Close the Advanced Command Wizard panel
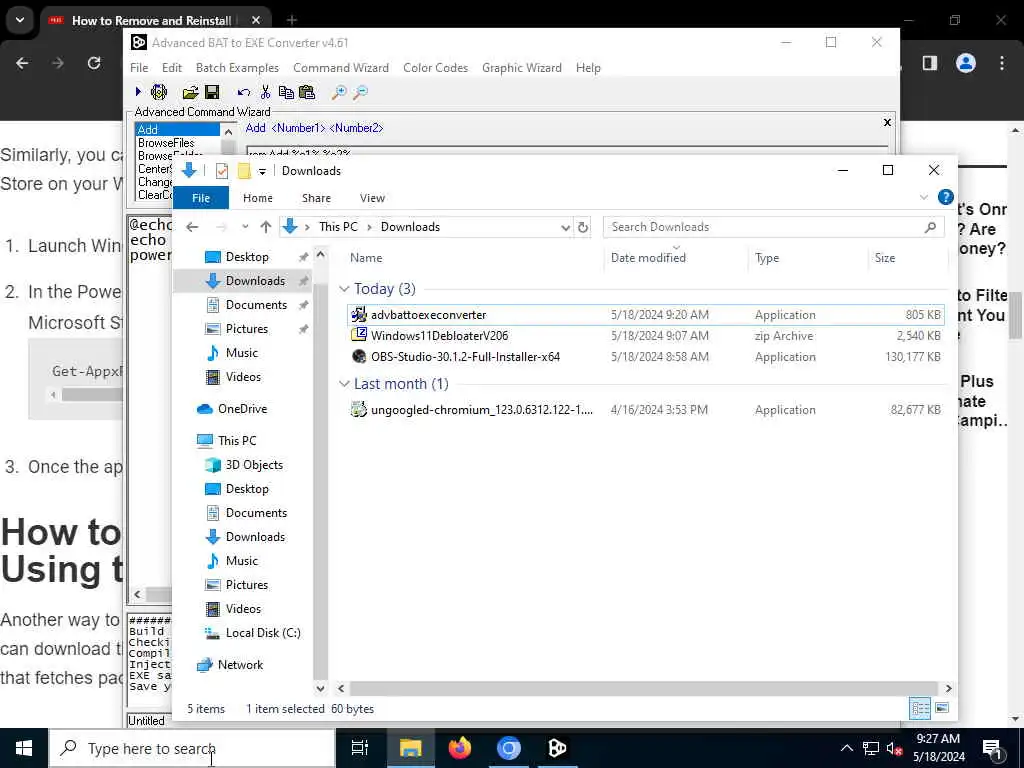 coord(887,122)
